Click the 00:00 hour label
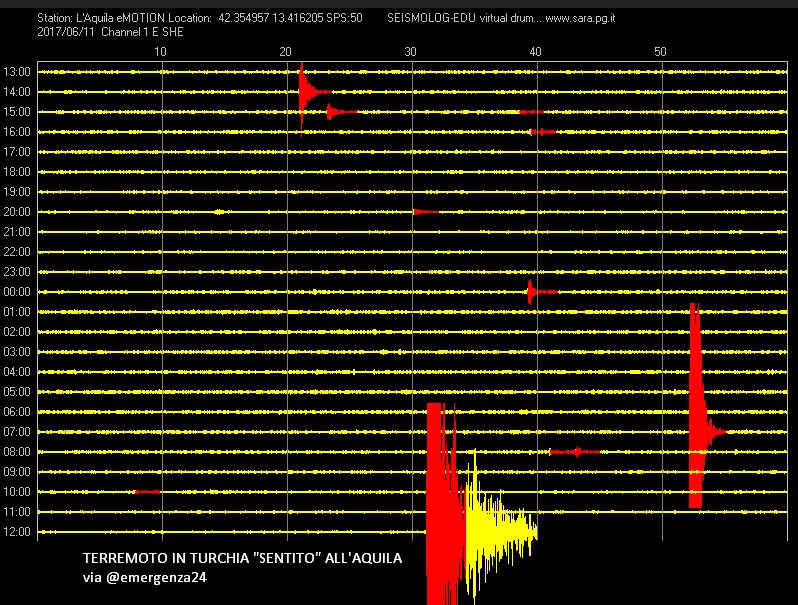This screenshot has width=798, height=605. (x=17, y=292)
